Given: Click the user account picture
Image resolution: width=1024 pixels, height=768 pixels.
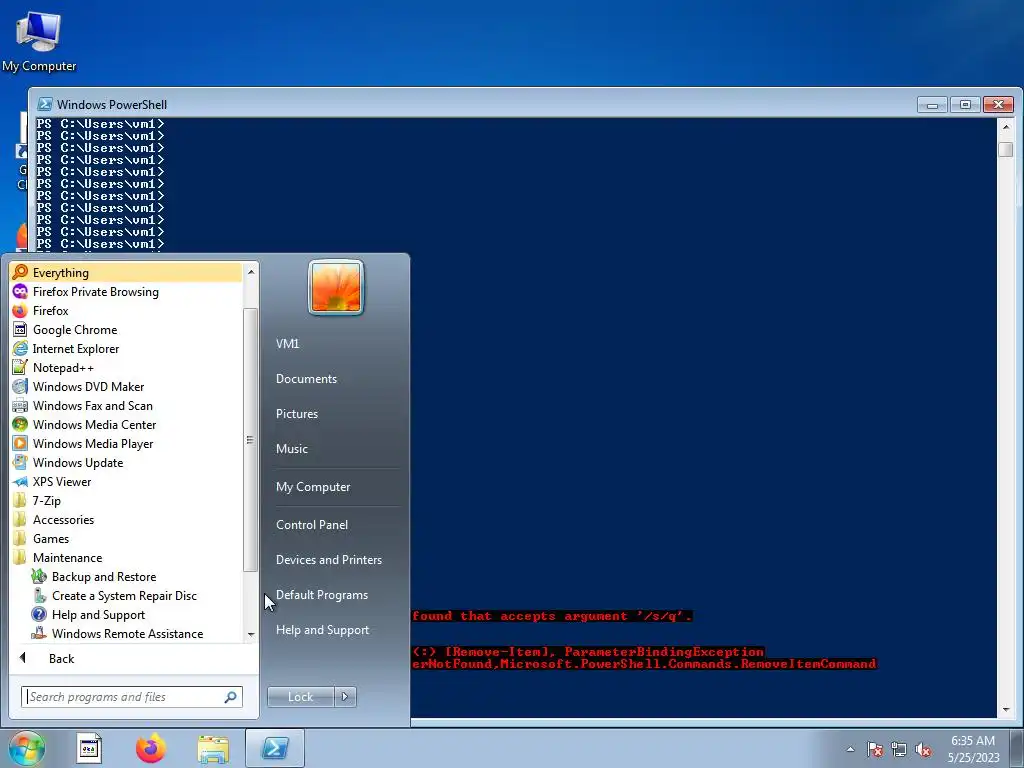Looking at the screenshot, I should (x=336, y=287).
